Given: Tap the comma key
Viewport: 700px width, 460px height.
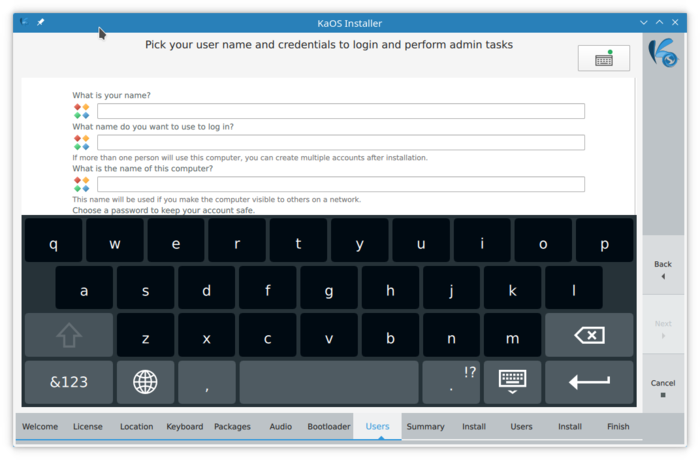Looking at the screenshot, I should point(207,382).
